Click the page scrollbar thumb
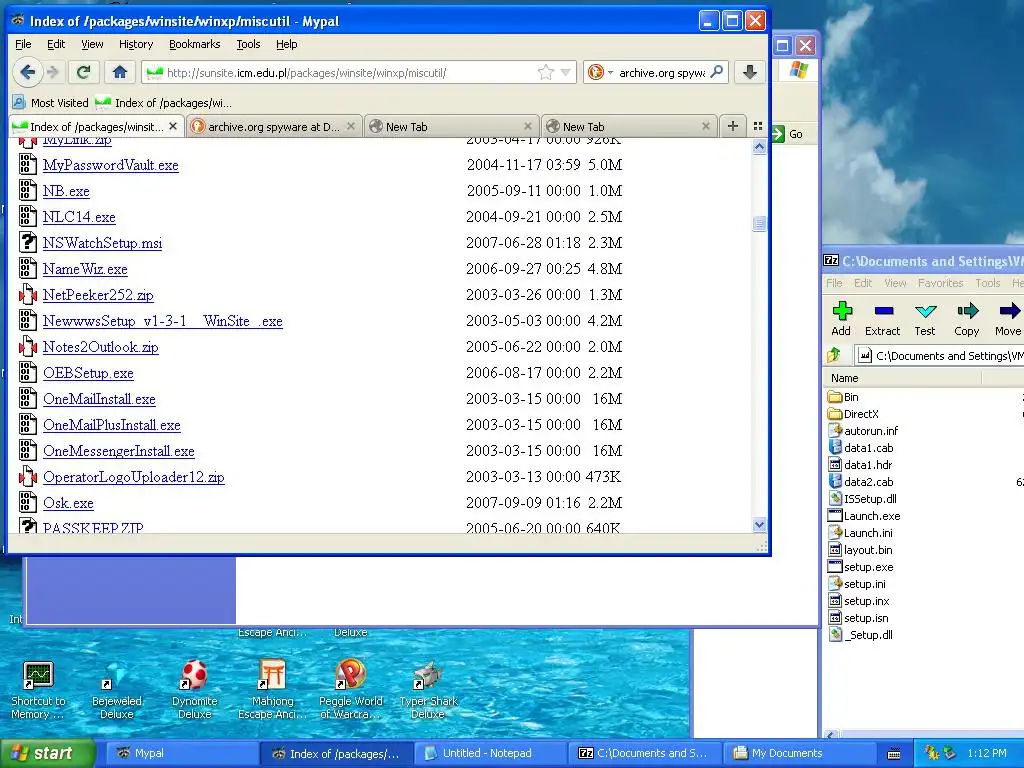Screen dimensions: 1024x768 (759, 223)
